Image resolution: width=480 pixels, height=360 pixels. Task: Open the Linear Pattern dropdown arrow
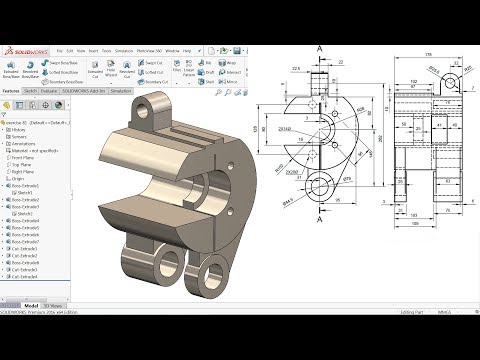[189, 82]
